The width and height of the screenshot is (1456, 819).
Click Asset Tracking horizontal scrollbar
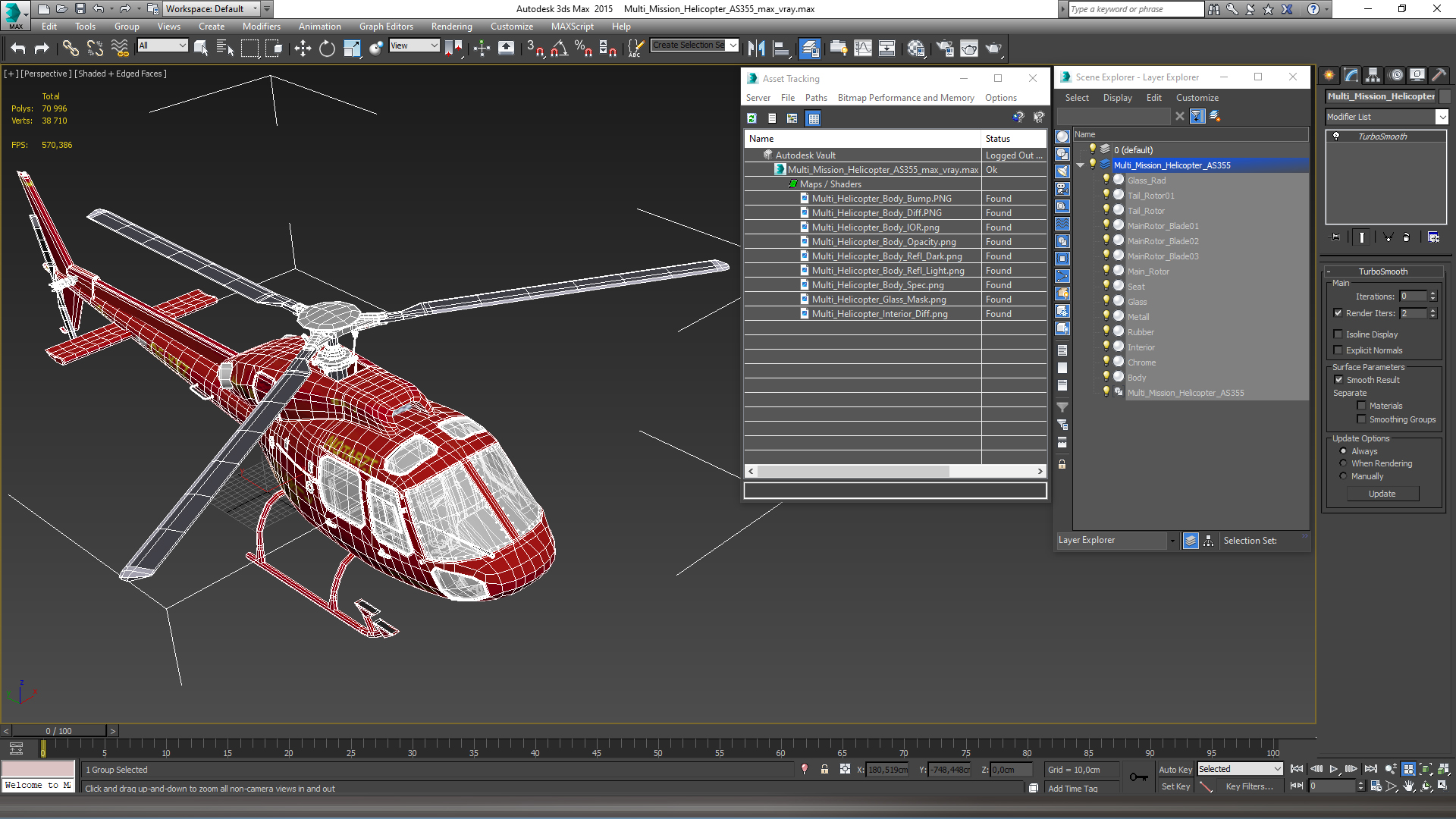pyautogui.click(x=853, y=472)
